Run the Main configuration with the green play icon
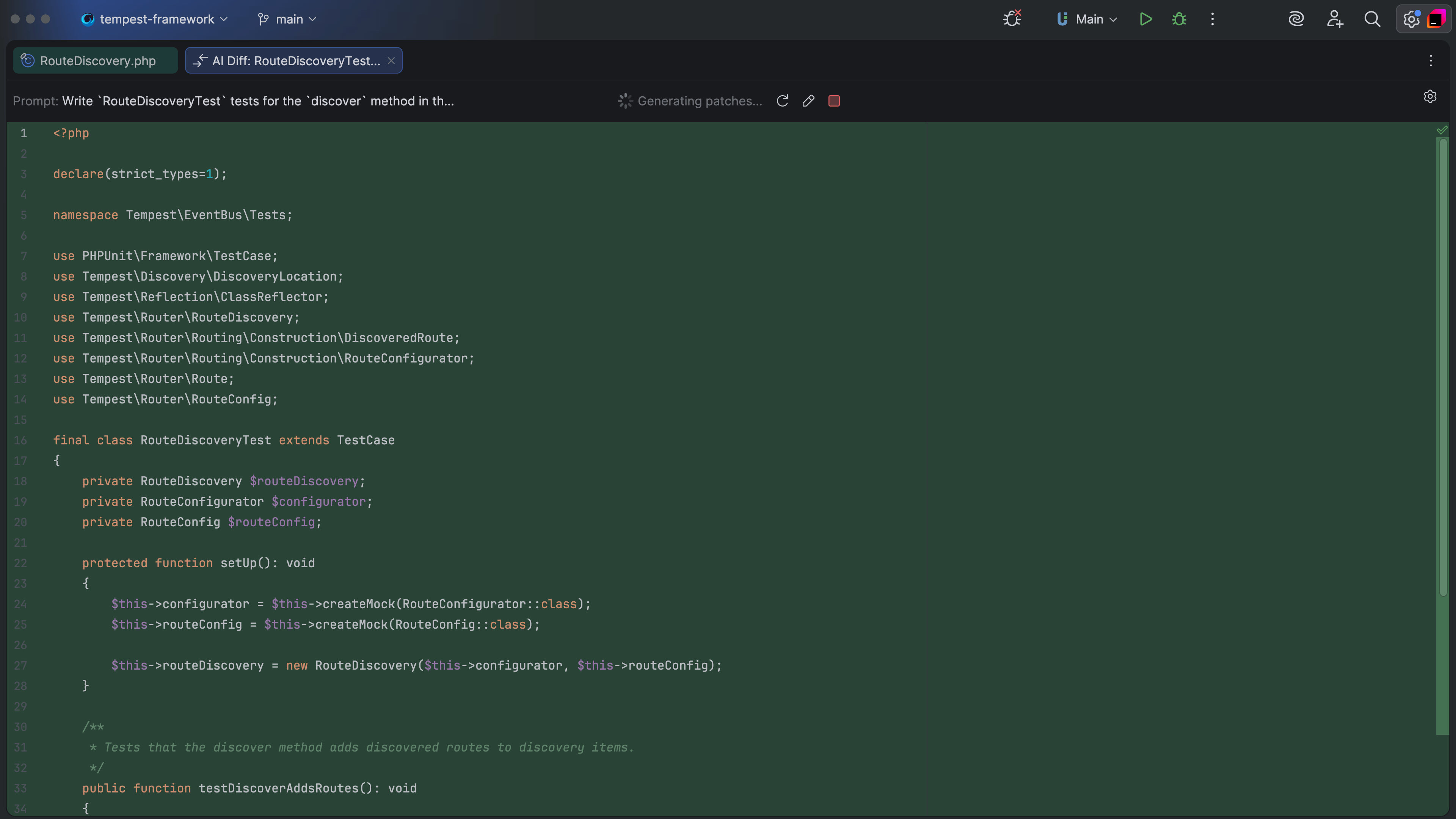Screen dimensions: 1456x819 pos(1146,19)
